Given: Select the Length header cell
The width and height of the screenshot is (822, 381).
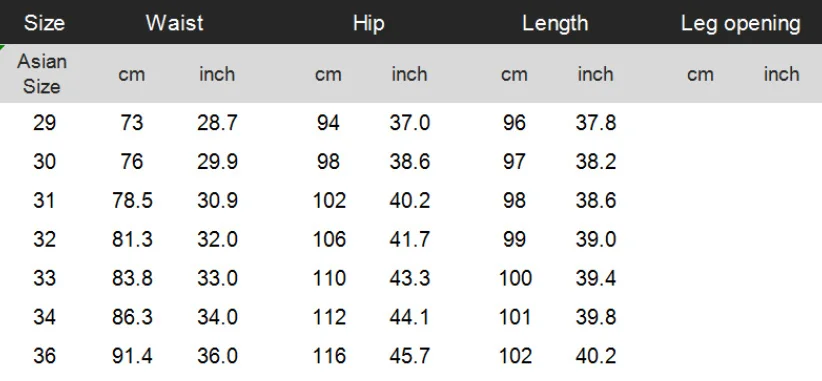Looking at the screenshot, I should pyautogui.click(x=555, y=23).
